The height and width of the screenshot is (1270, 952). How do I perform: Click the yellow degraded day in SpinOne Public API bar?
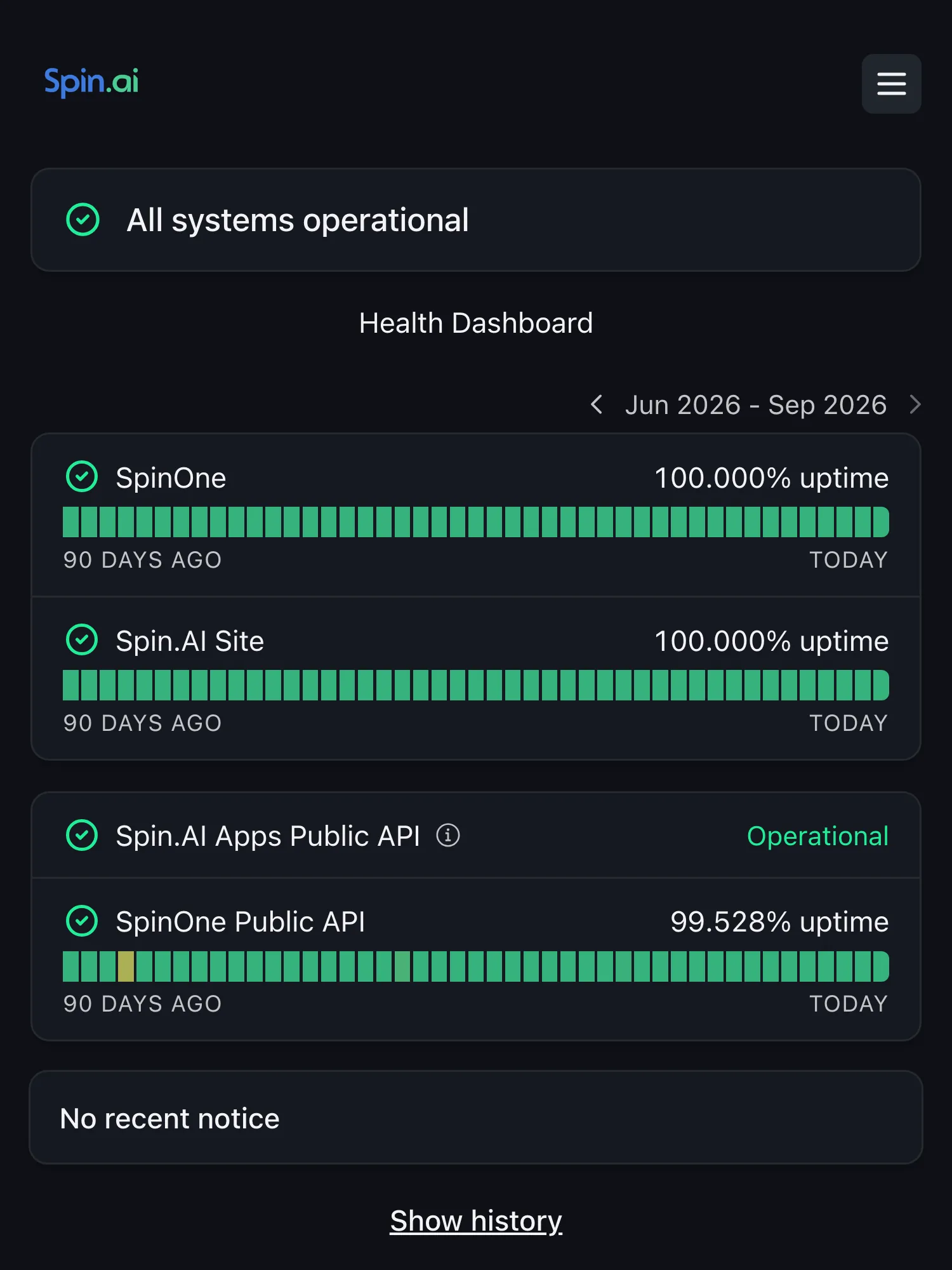click(x=126, y=966)
